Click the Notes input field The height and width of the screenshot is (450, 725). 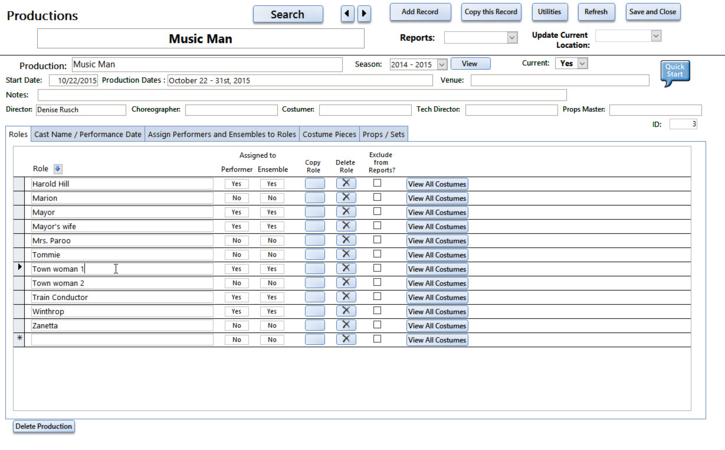[x=302, y=95]
